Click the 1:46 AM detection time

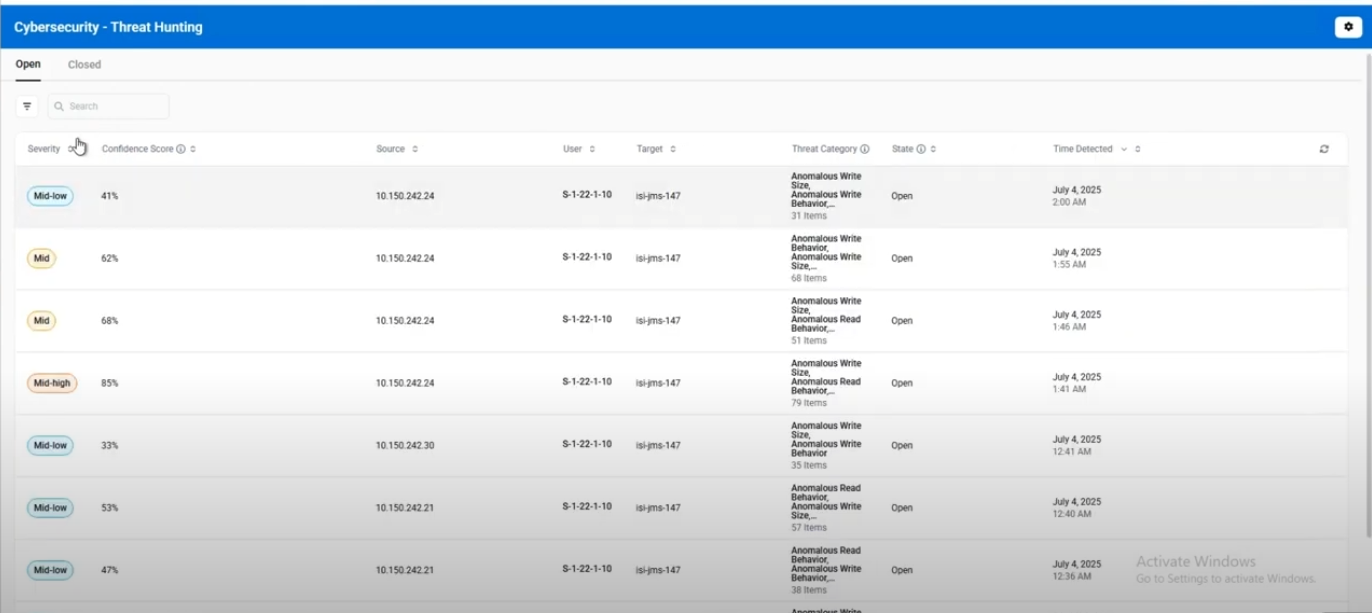1069,327
